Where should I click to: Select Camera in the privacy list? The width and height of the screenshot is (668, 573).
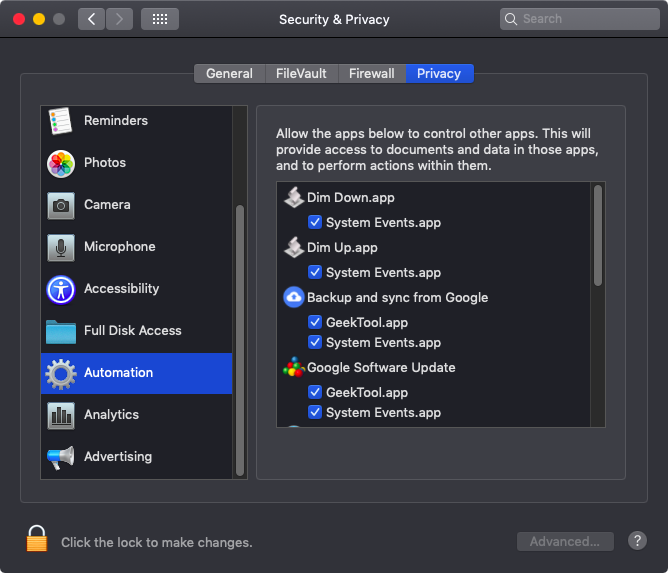click(x=136, y=205)
